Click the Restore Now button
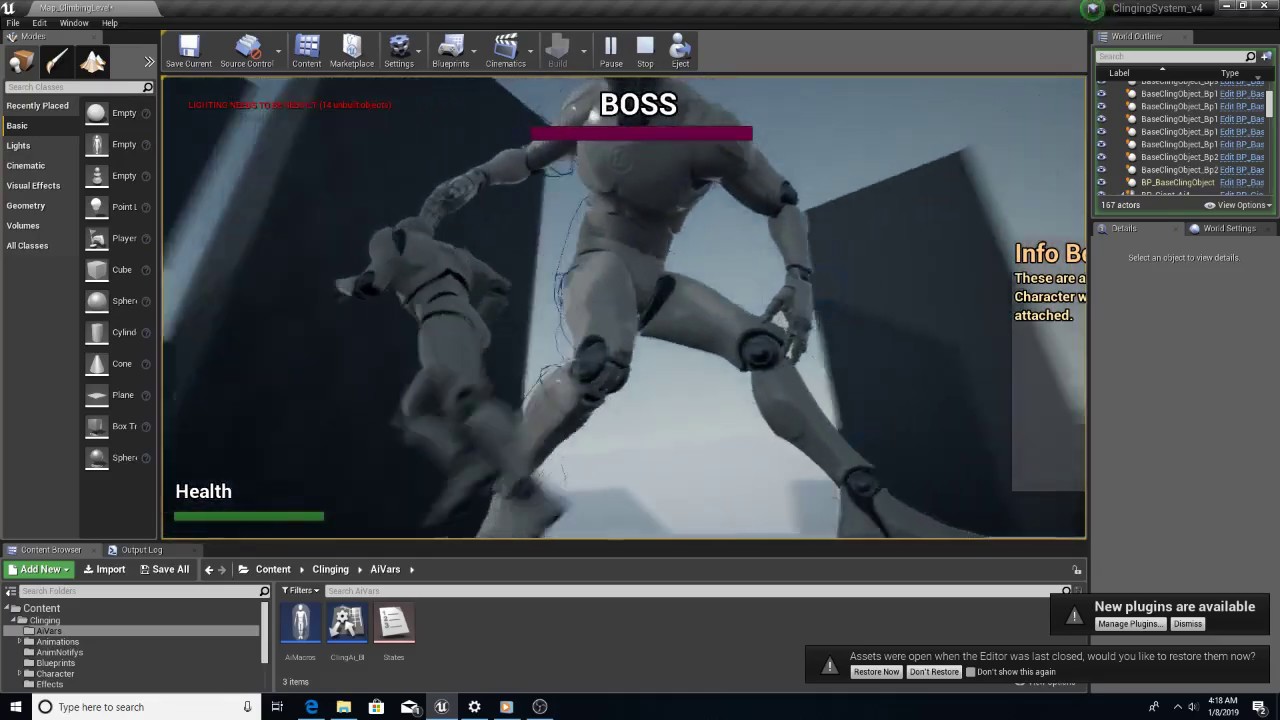 876,672
